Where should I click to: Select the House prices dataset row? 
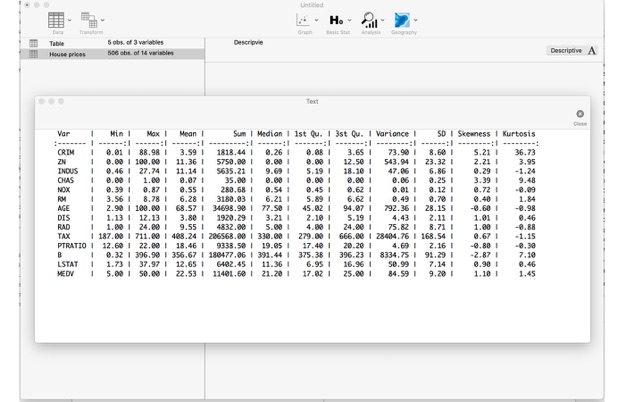point(112,54)
